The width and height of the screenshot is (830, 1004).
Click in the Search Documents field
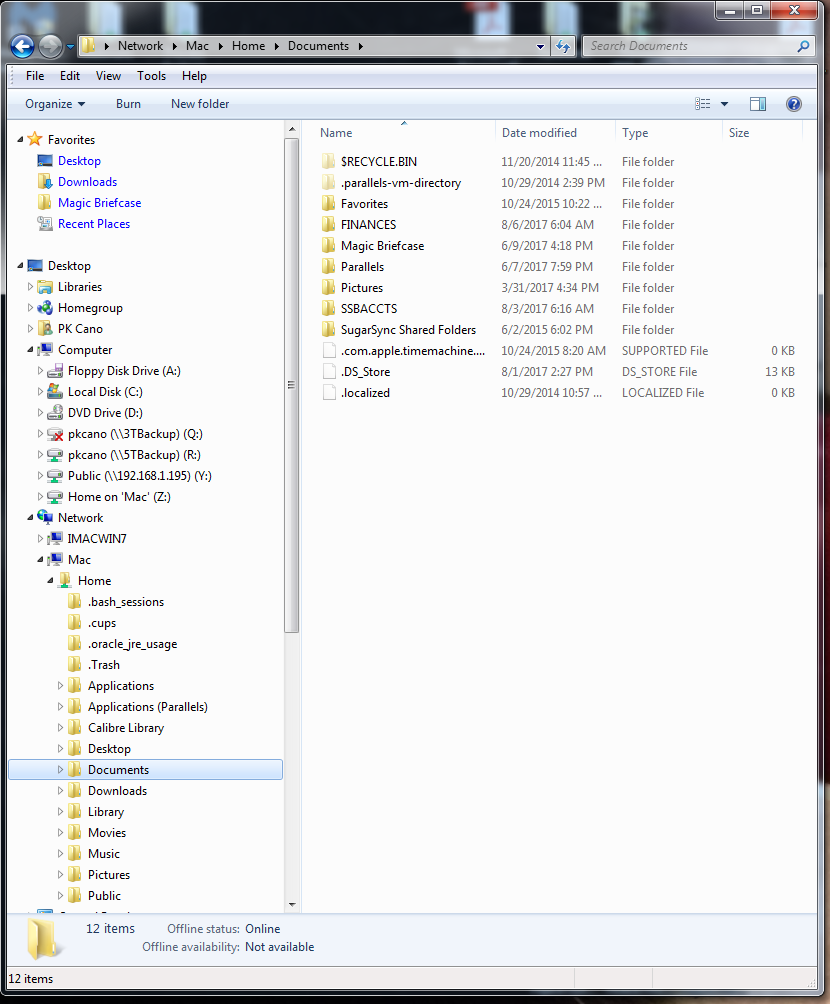[690, 46]
